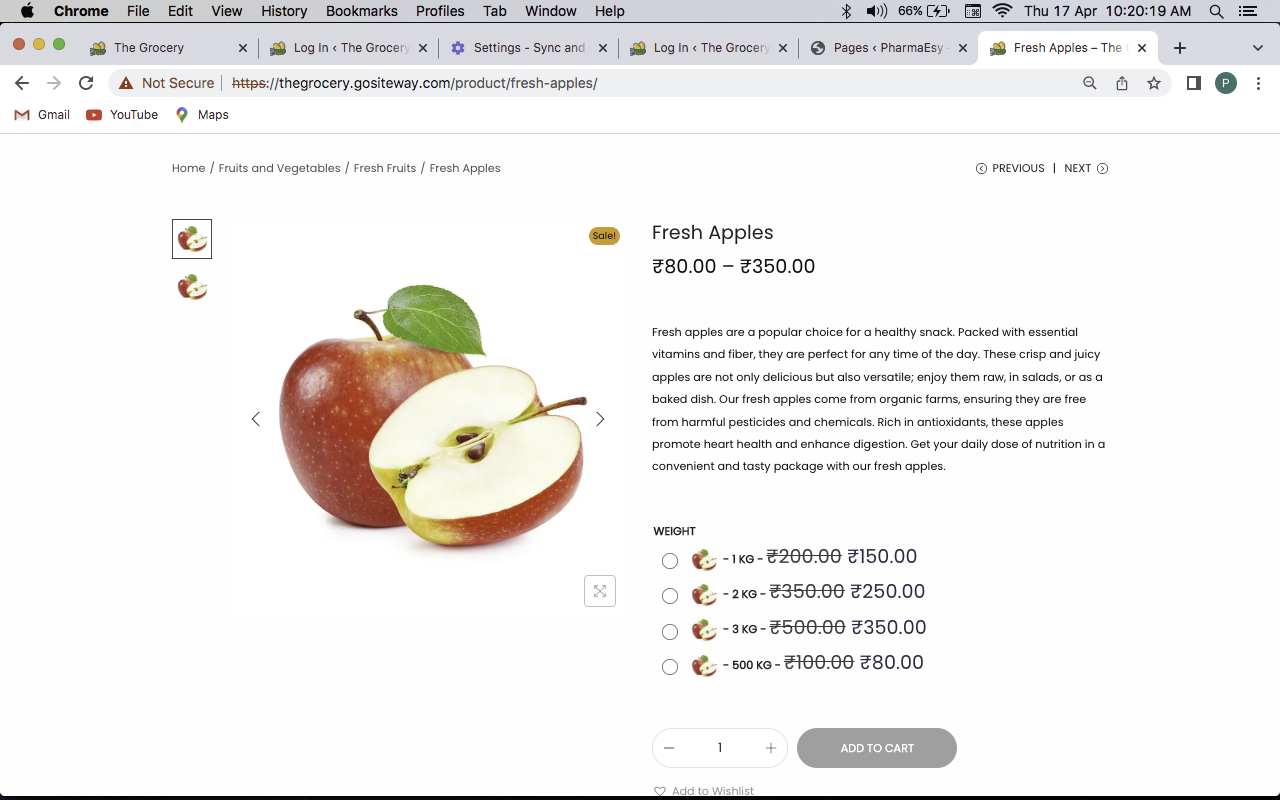Open fullscreen image zoom icon
The image size is (1280, 800).
tap(600, 591)
